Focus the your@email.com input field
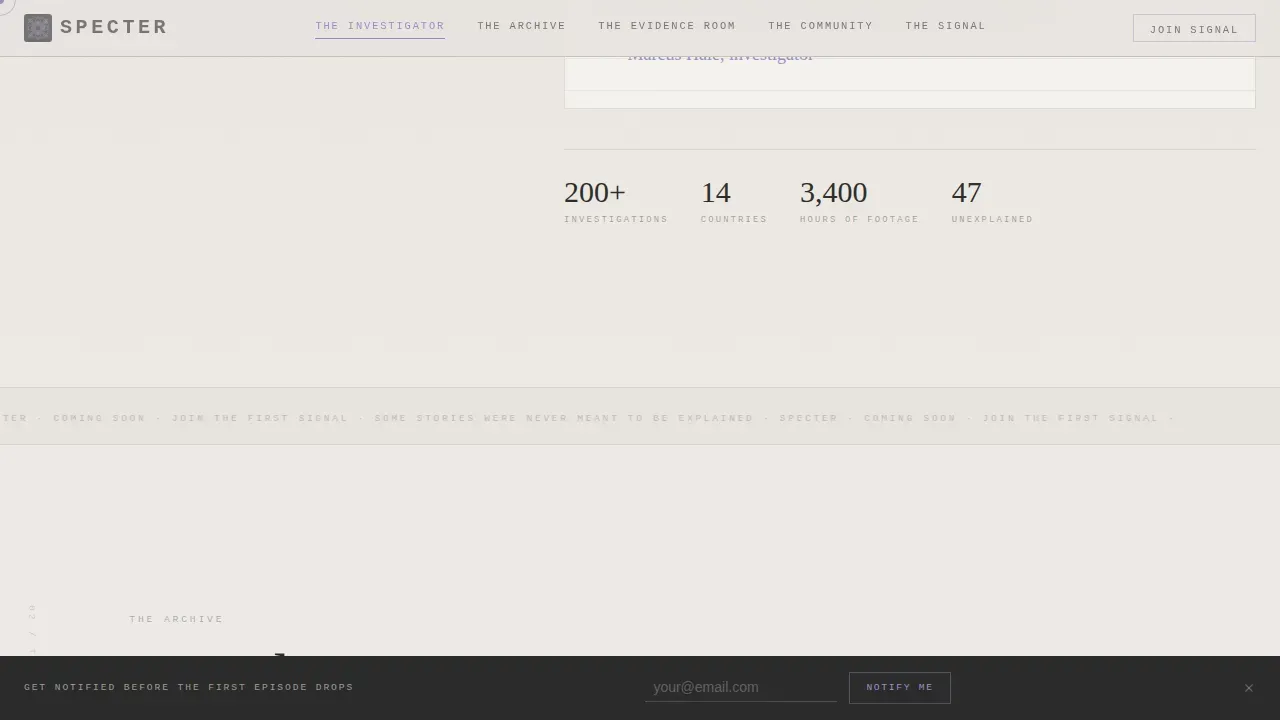 pos(741,687)
